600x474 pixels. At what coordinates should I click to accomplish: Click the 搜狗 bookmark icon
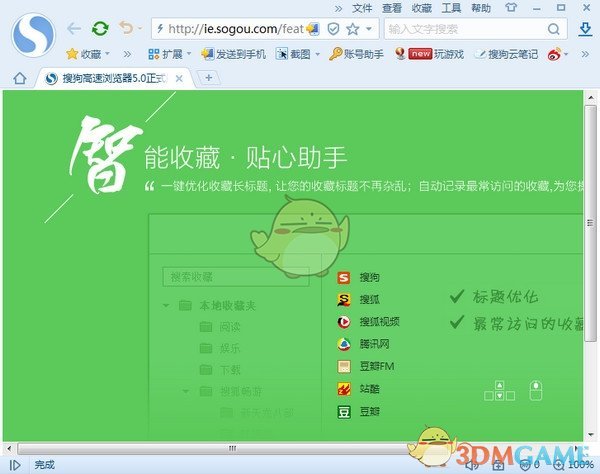coord(344,277)
